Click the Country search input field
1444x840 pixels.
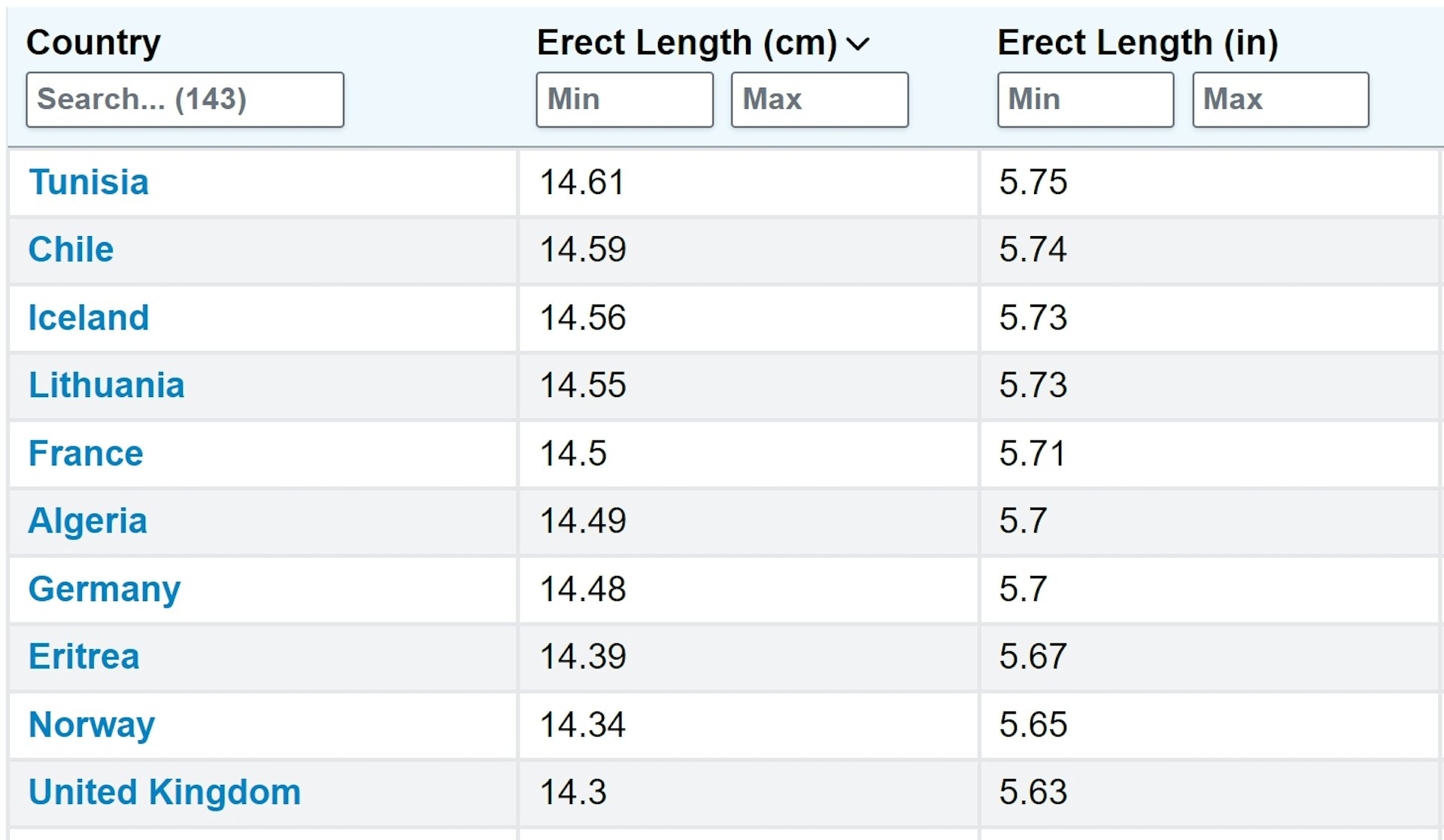(x=185, y=99)
